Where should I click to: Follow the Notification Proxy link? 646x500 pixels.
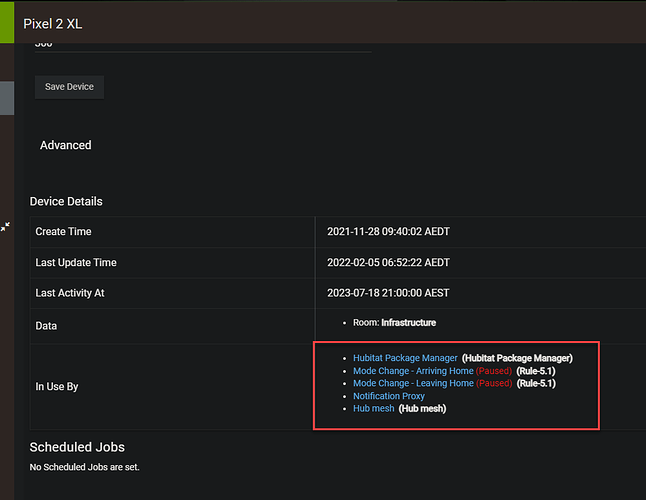point(389,396)
